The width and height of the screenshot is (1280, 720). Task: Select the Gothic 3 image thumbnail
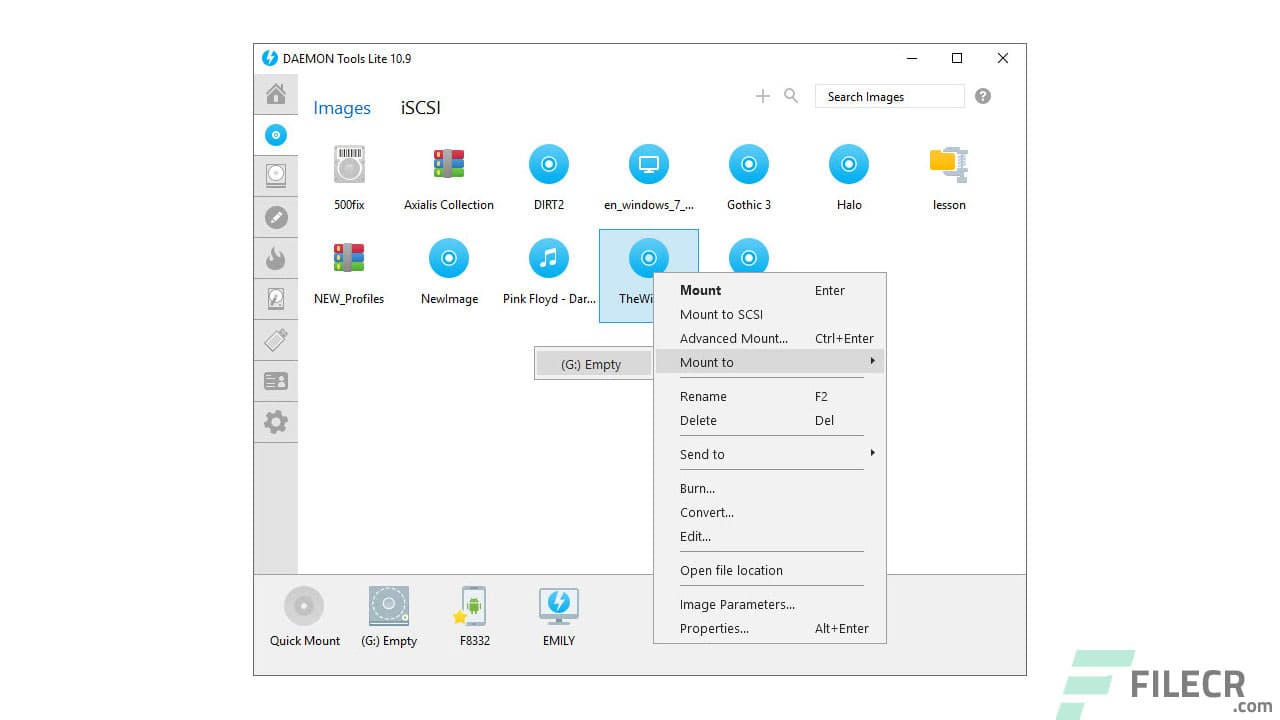click(748, 164)
